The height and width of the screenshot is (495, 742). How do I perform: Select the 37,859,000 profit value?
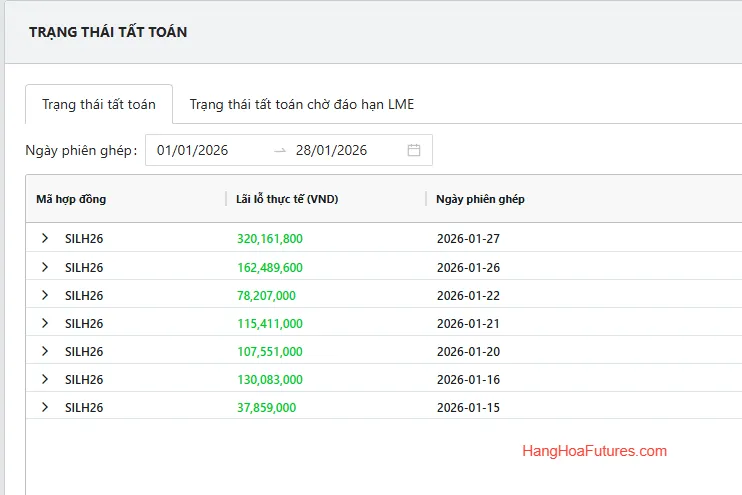coord(265,407)
